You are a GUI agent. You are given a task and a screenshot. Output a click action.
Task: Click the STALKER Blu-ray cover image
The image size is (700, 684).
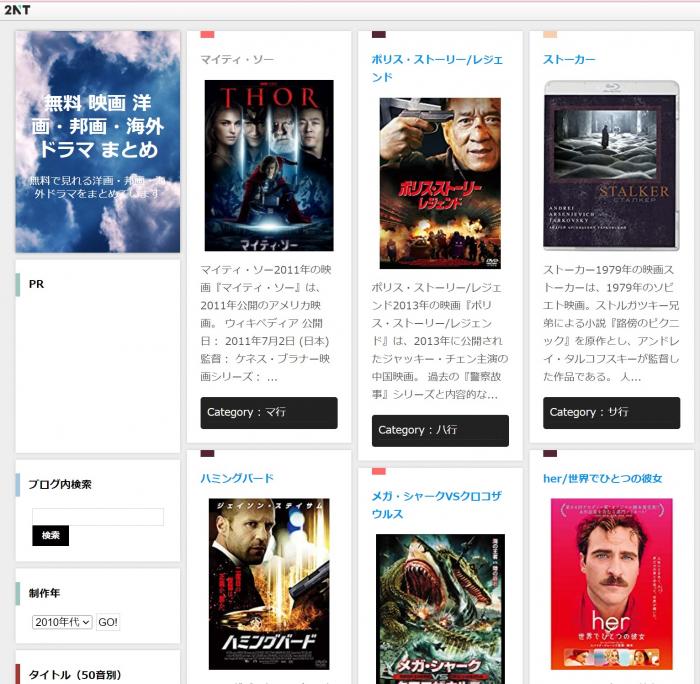click(x=611, y=166)
